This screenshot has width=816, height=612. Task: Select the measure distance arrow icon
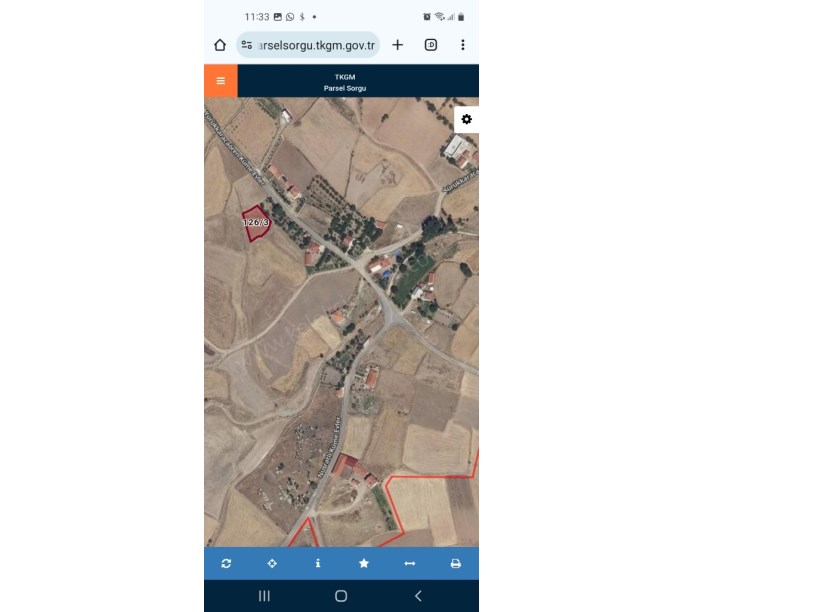click(410, 564)
